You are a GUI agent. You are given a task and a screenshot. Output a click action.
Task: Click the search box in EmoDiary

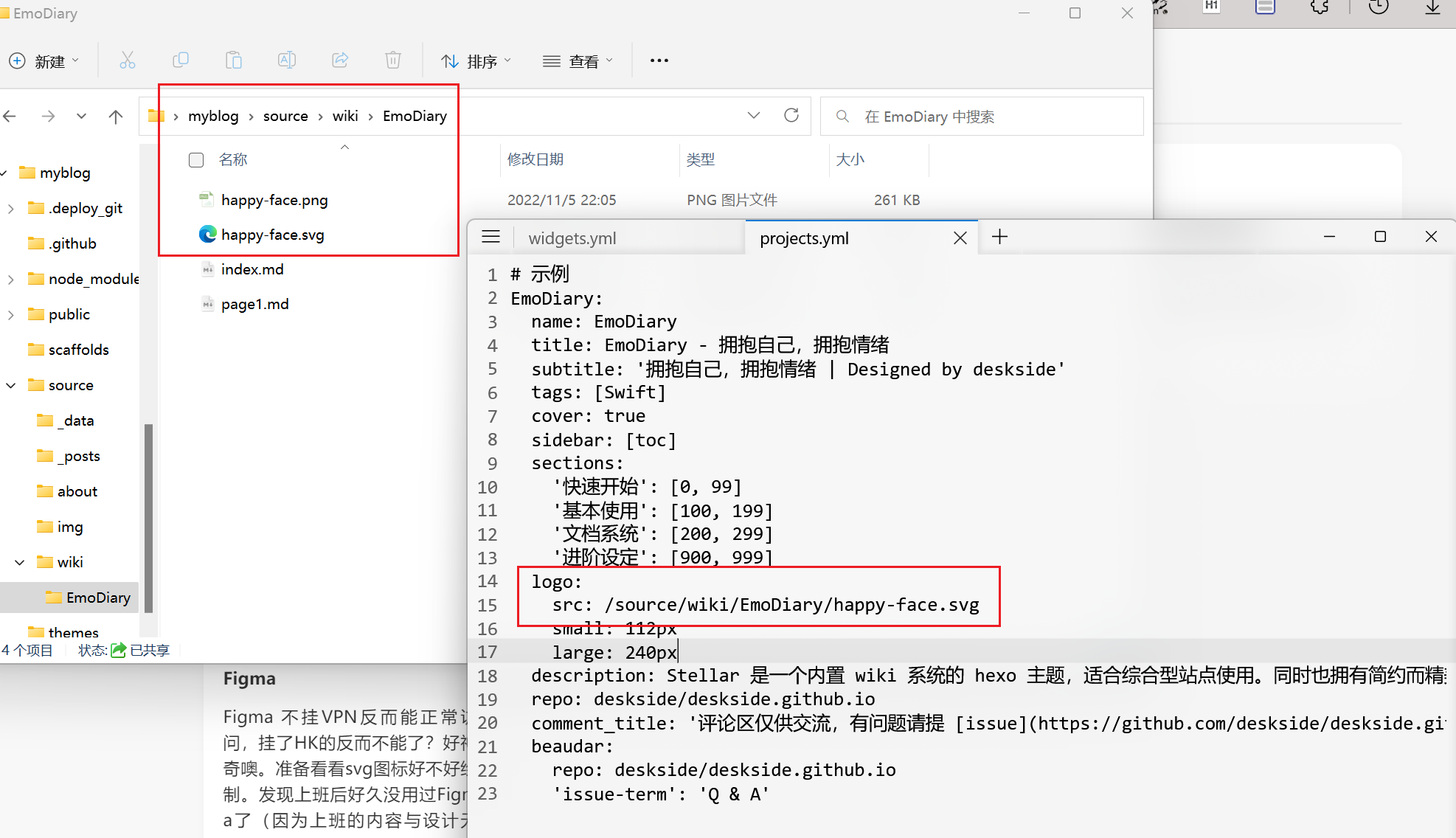[982, 117]
